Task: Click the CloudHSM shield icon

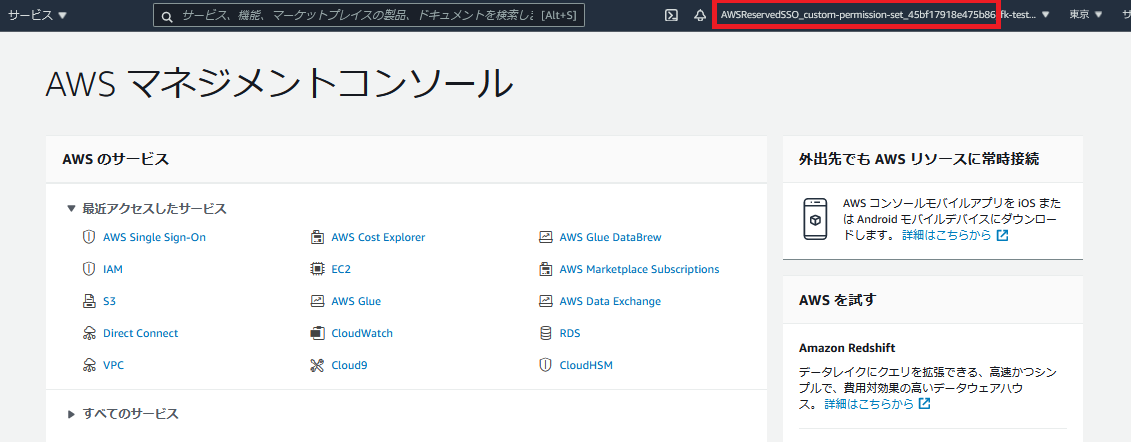Action: [545, 365]
